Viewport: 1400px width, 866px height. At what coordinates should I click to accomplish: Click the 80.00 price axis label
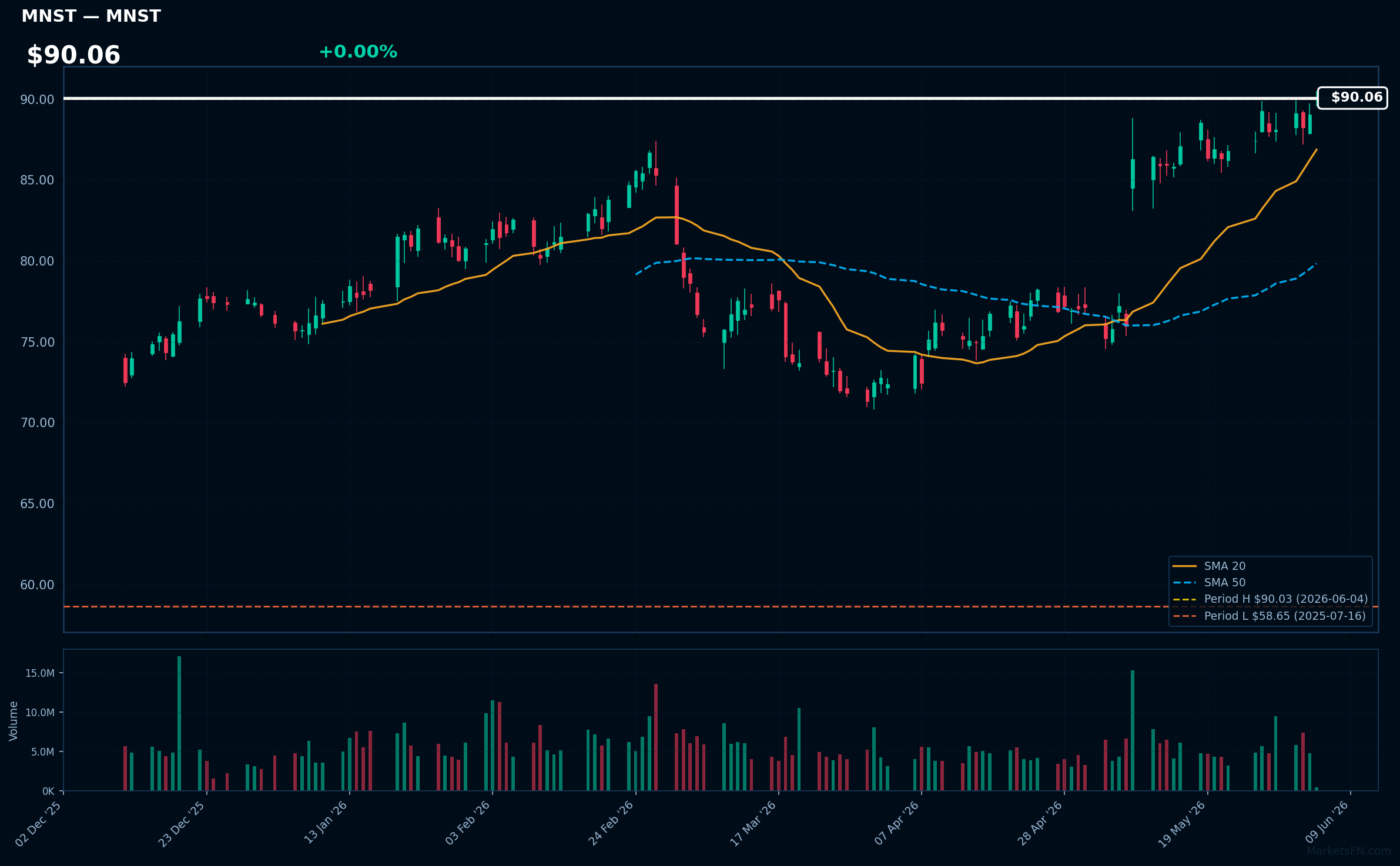point(37,261)
